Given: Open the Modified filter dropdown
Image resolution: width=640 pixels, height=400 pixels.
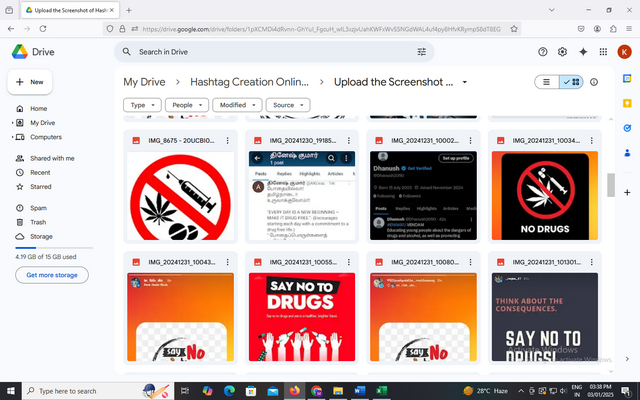Looking at the screenshot, I should (237, 104).
